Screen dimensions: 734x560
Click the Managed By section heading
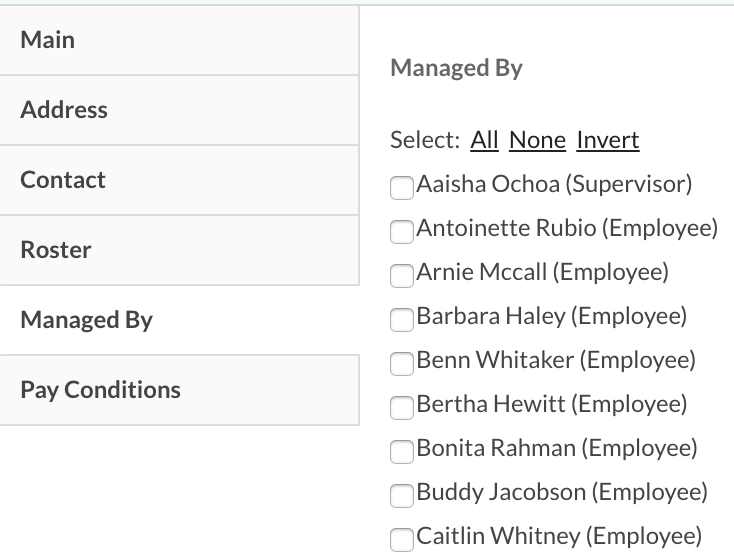point(456,68)
